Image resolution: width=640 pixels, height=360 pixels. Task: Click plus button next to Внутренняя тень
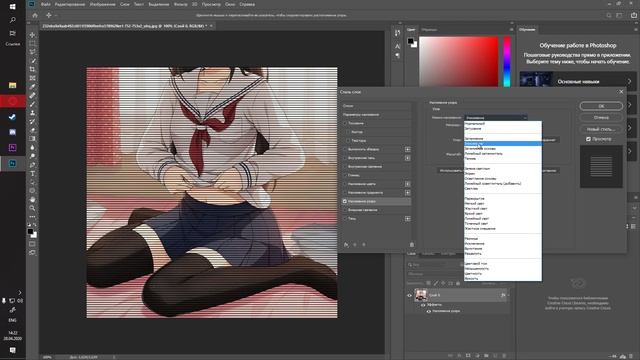tap(407, 158)
